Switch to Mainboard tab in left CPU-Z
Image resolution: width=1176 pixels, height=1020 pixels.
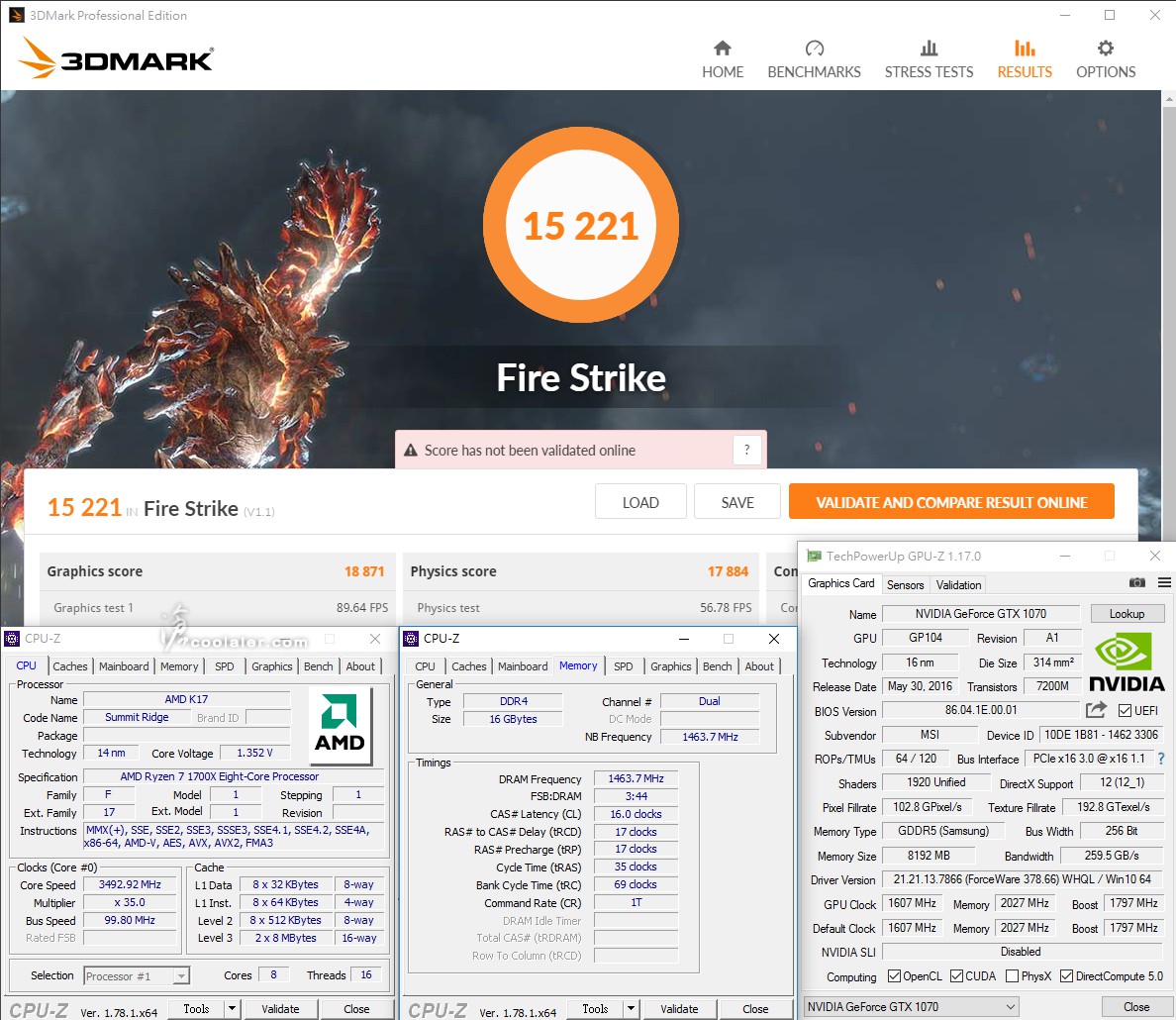124,666
